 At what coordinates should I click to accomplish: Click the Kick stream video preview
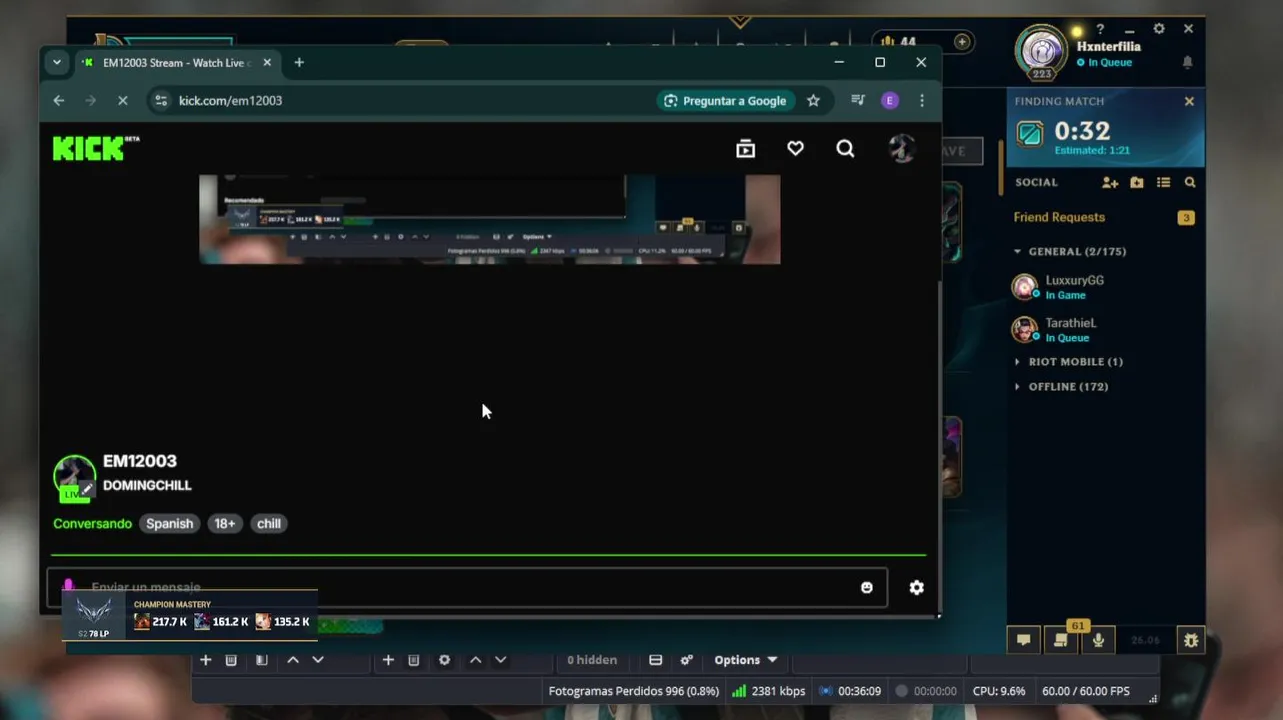(490, 219)
